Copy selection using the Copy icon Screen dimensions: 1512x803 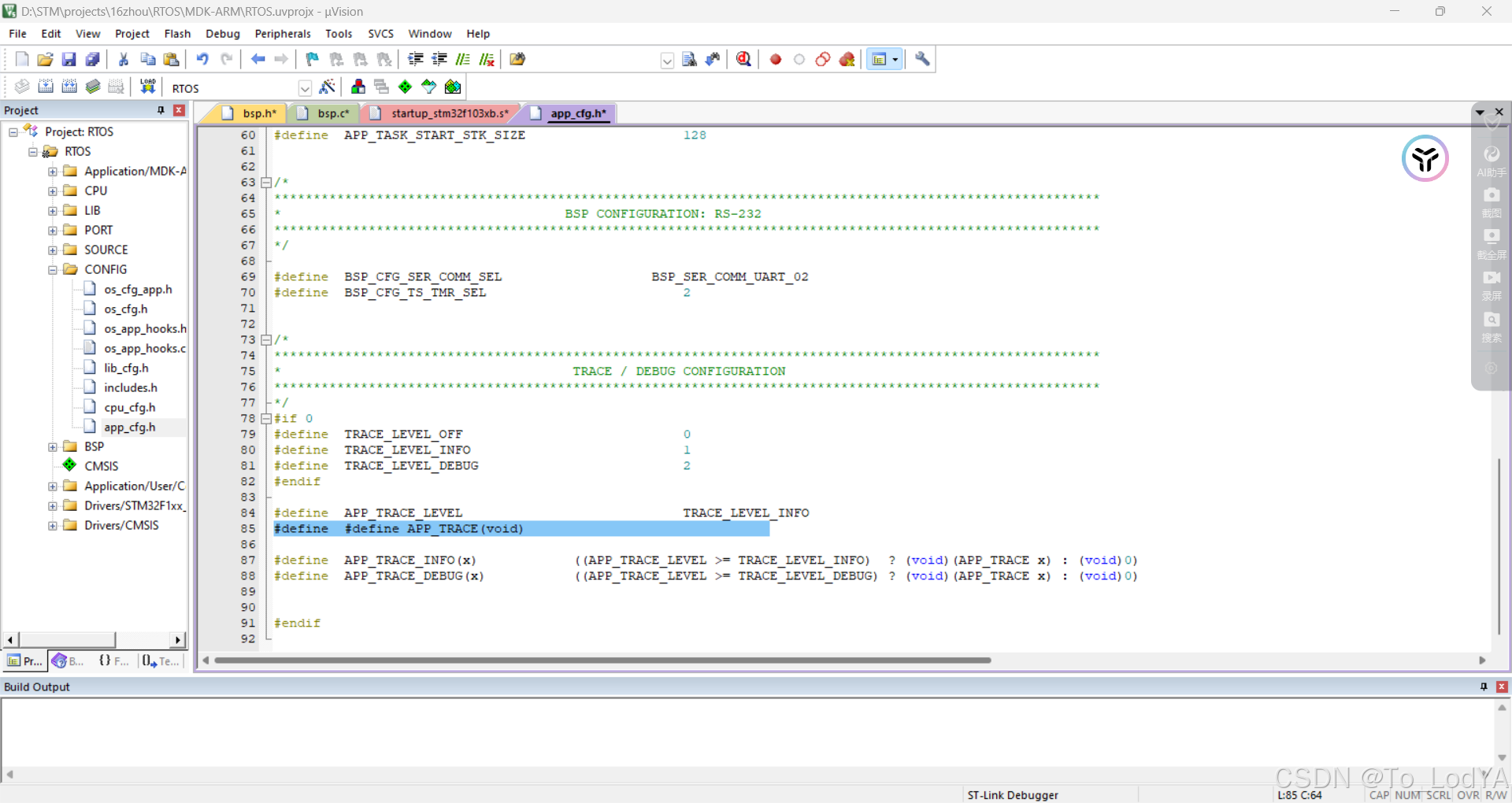coord(147,59)
